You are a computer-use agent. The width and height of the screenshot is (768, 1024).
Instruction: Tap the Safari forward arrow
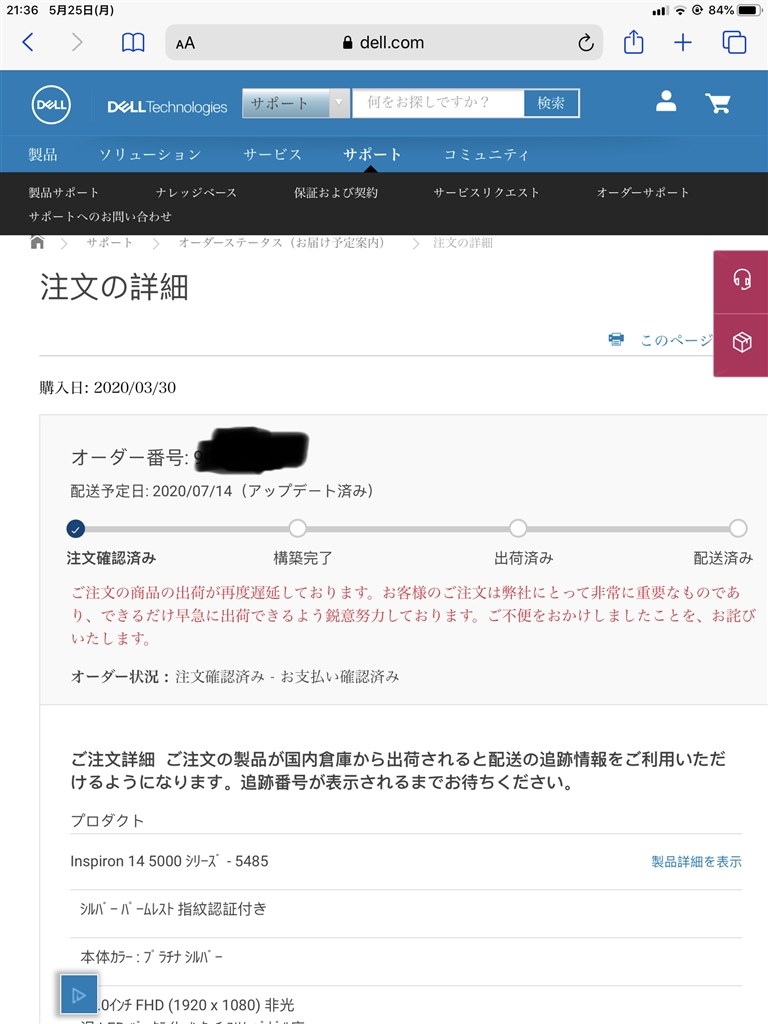pyautogui.click(x=77, y=42)
